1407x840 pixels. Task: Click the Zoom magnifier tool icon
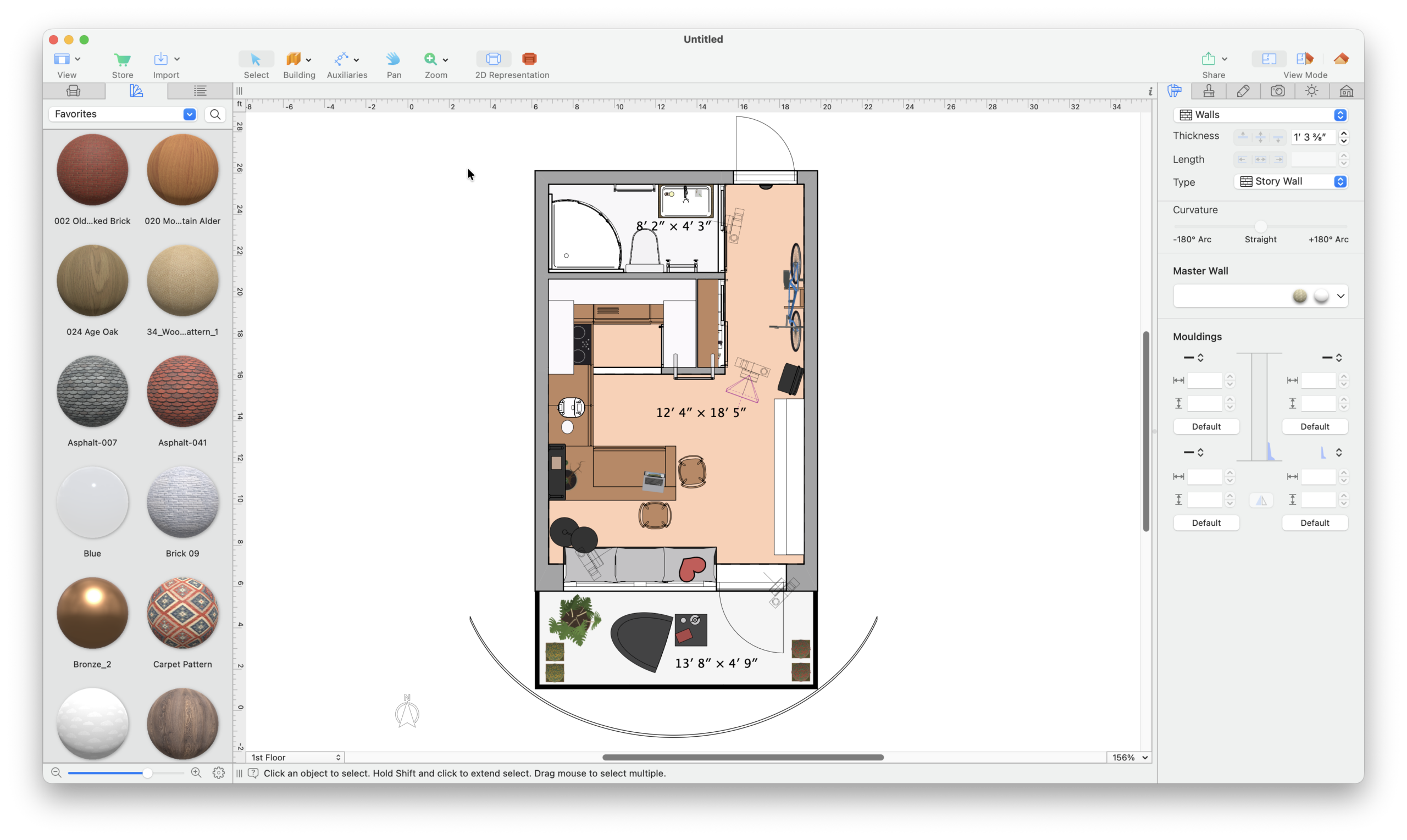point(430,59)
